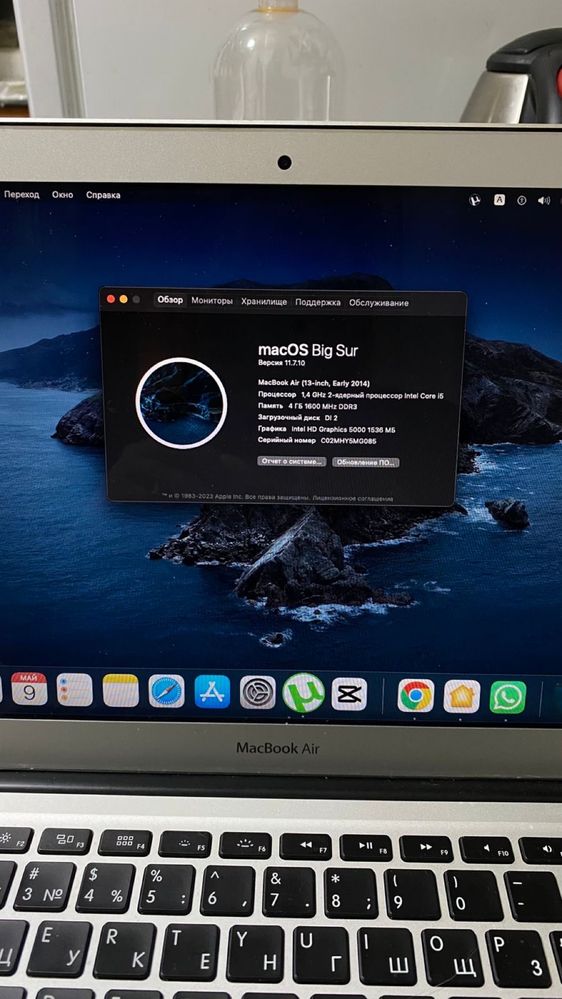This screenshot has height=999, width=562.
Task: Close the About This Mac window
Action: click(x=111, y=299)
